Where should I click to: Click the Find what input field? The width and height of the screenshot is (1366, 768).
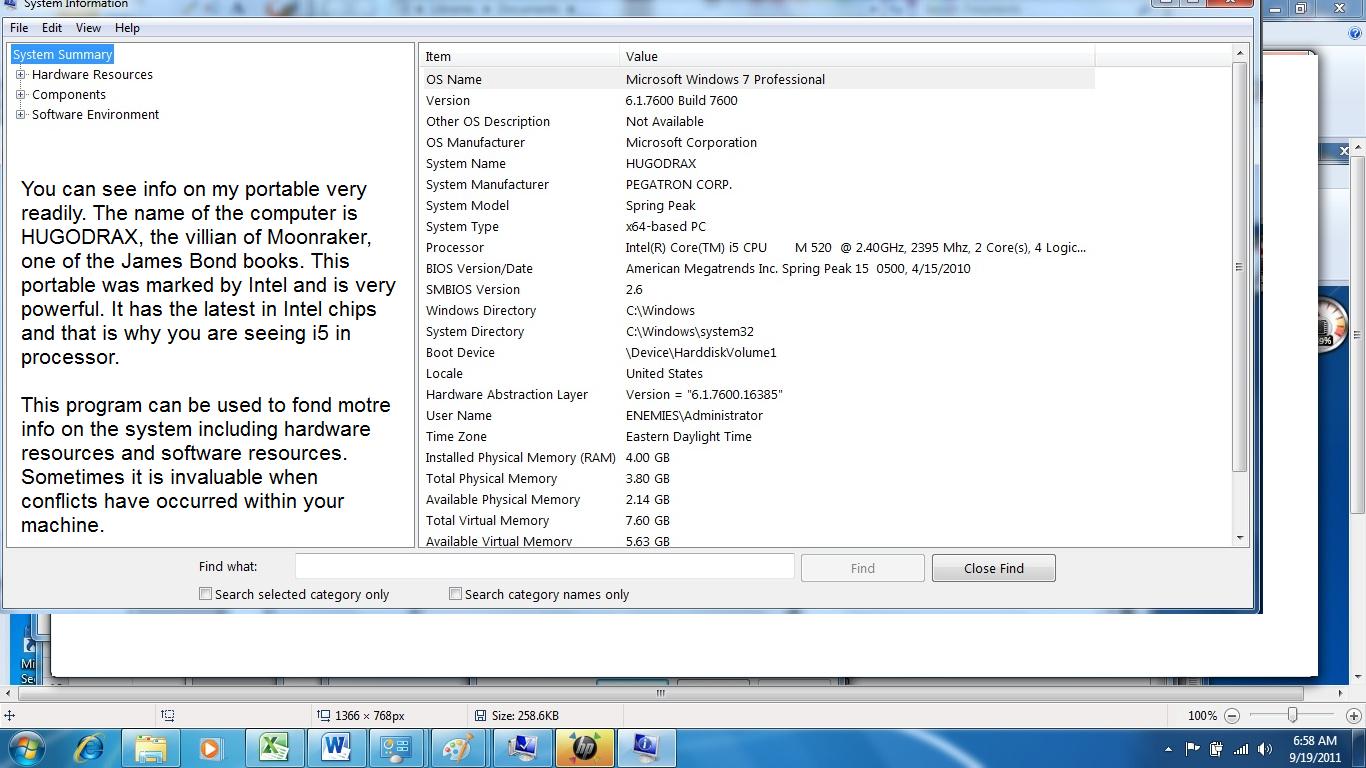(545, 567)
